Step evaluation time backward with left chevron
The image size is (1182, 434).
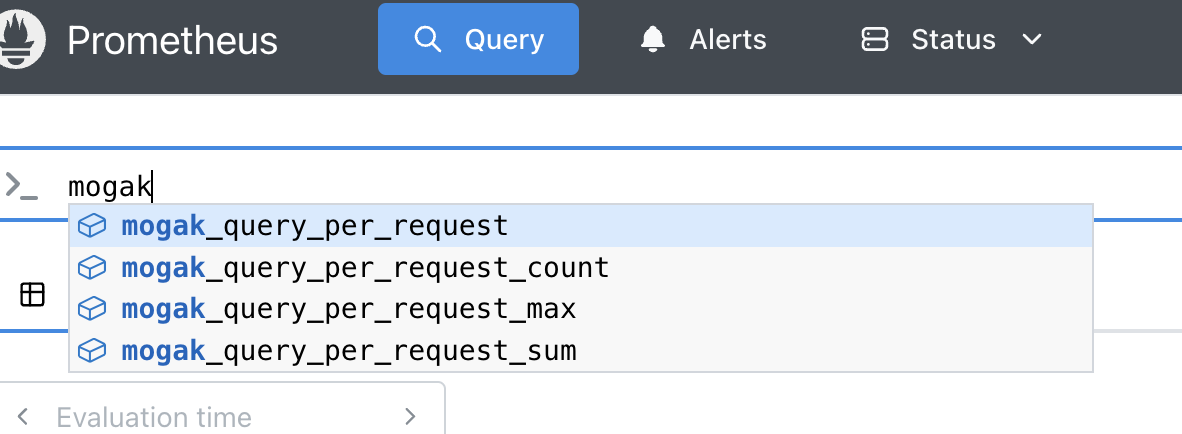tap(23, 416)
